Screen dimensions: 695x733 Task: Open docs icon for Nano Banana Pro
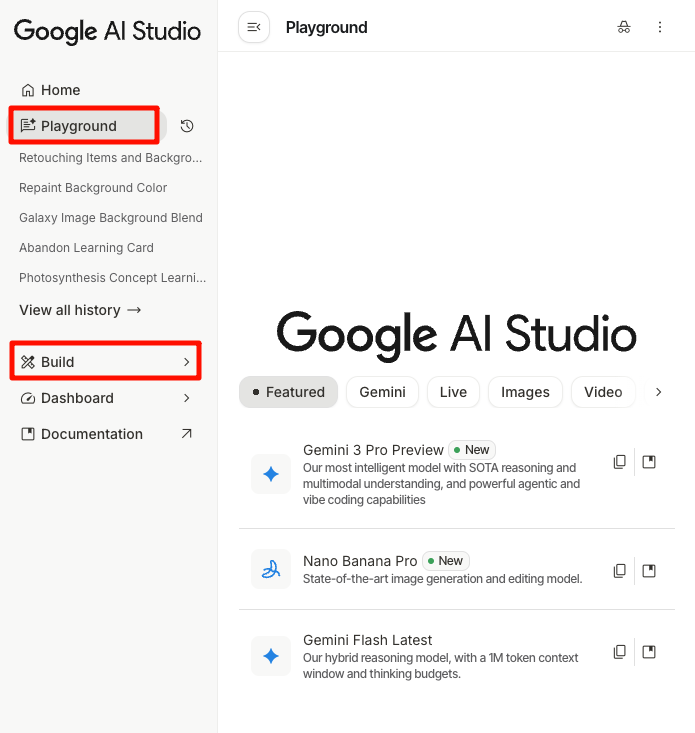(x=649, y=570)
